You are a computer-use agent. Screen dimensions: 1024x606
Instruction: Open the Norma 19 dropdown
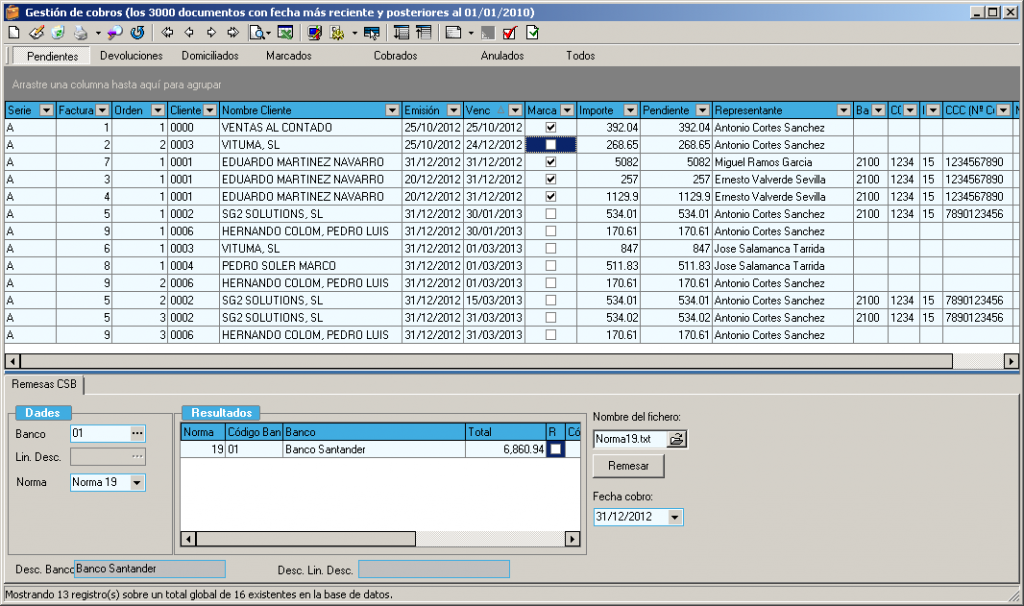[x=138, y=482]
